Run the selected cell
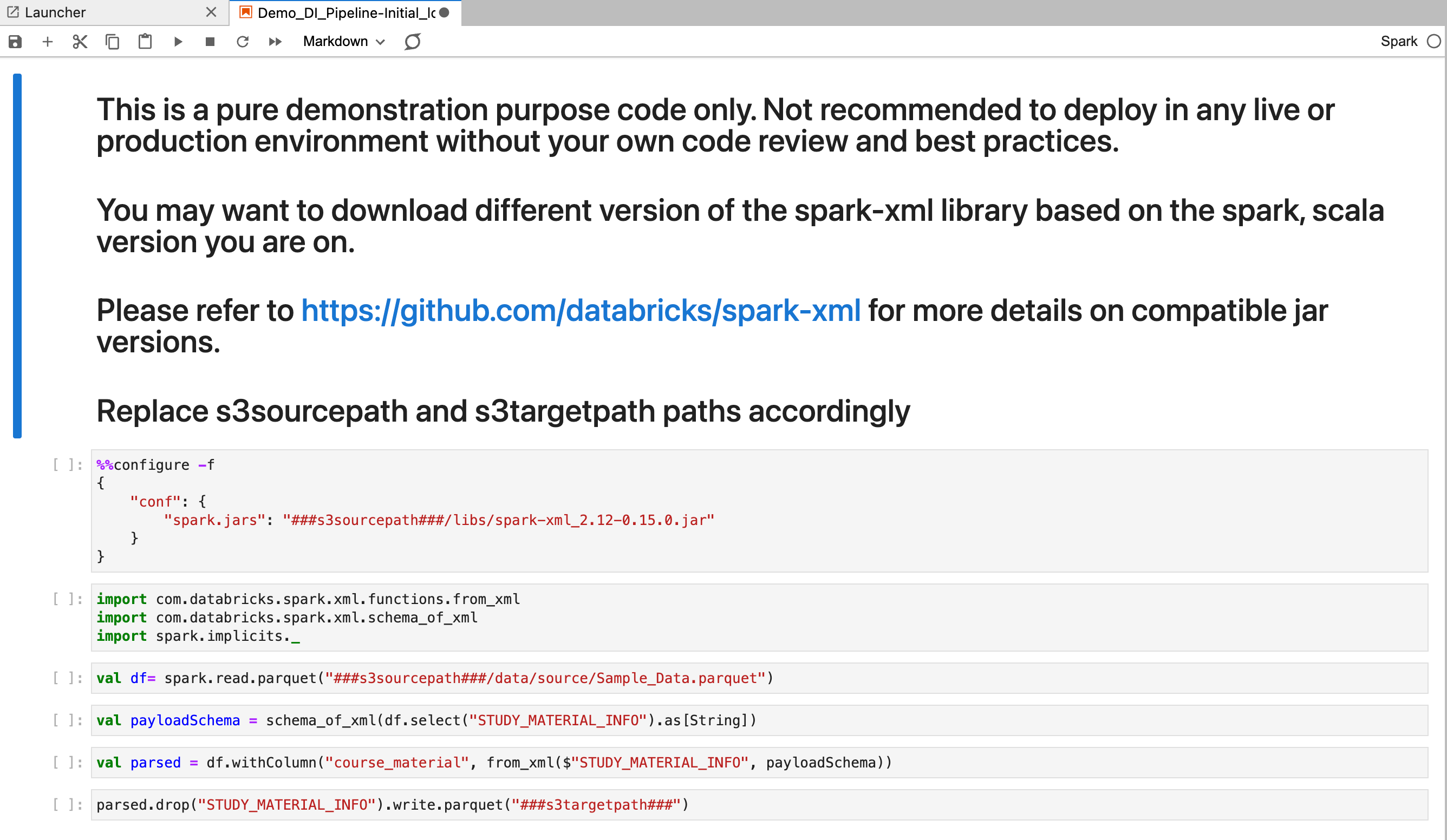 tap(178, 41)
